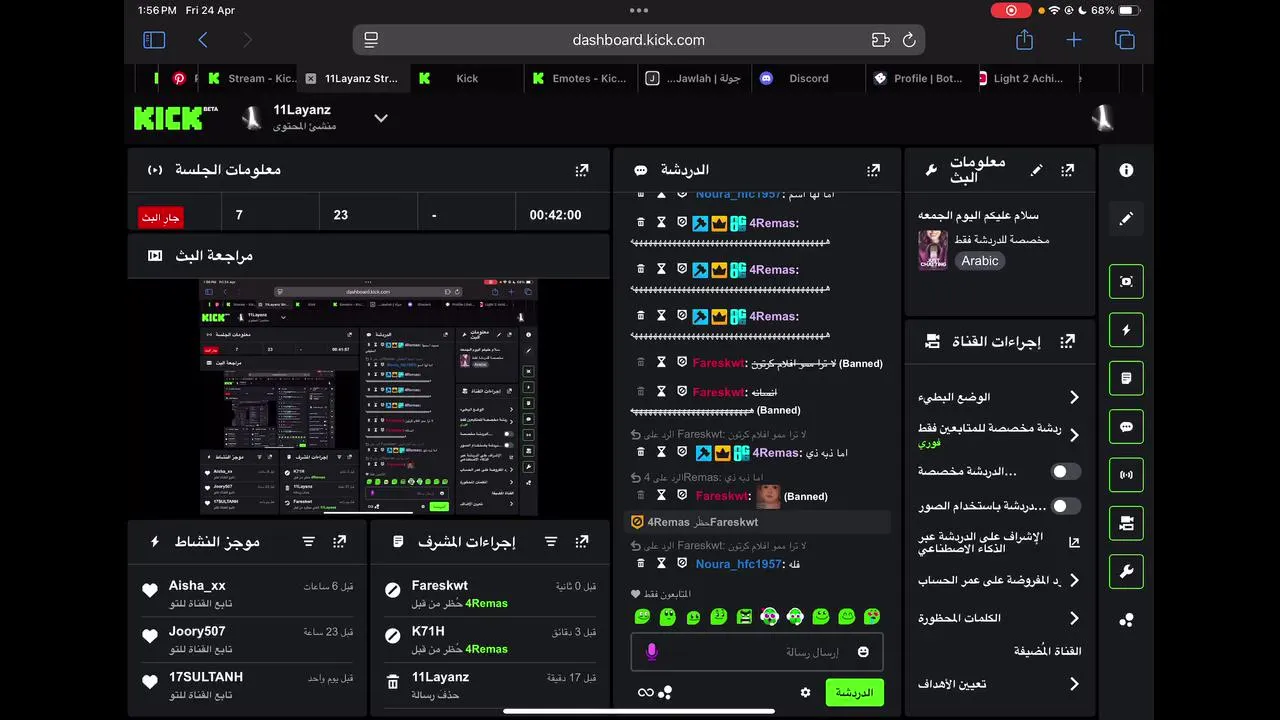Switch to the plain Kick tab
1280x720 pixels.
pyautogui.click(x=466, y=78)
